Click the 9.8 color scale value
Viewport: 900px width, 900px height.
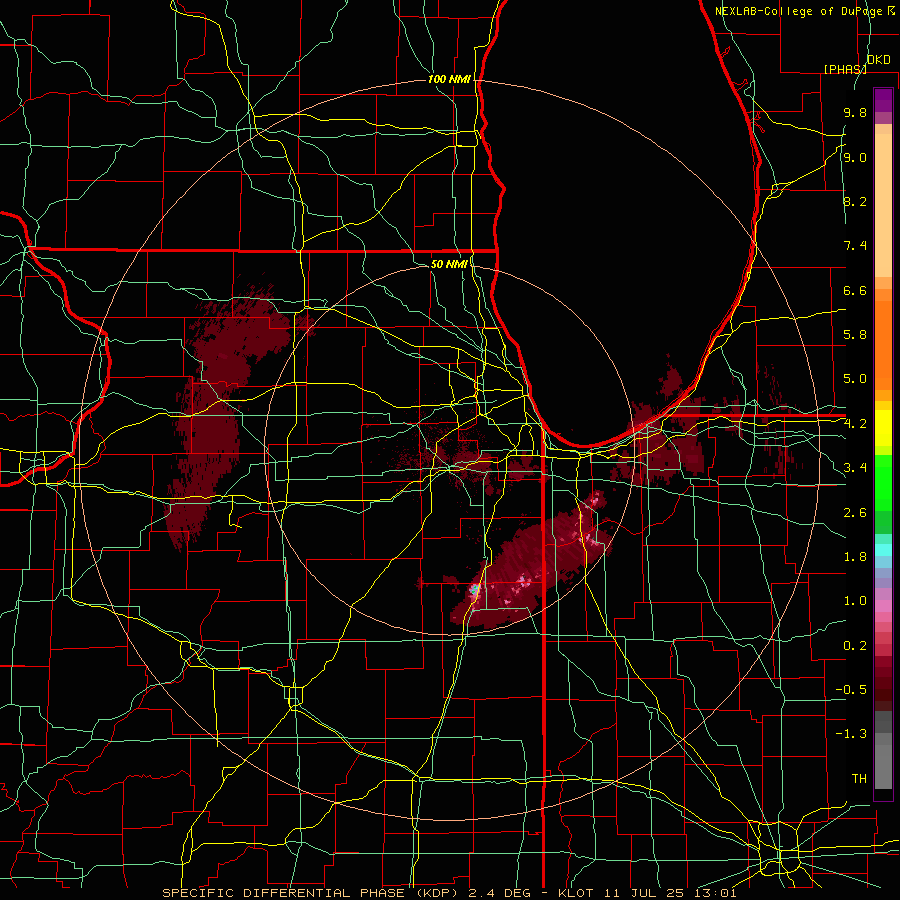tap(855, 113)
